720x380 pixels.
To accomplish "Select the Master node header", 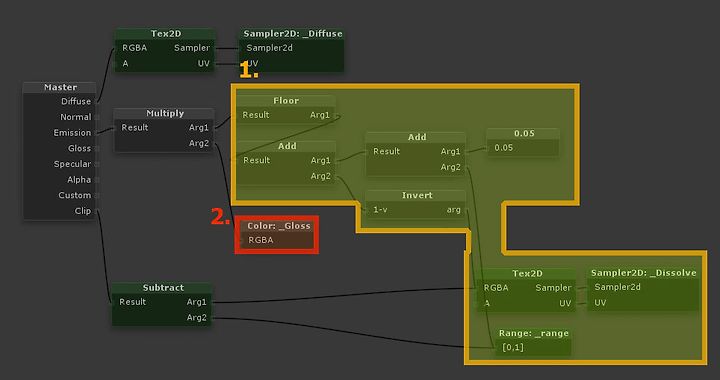I will 60,87.
